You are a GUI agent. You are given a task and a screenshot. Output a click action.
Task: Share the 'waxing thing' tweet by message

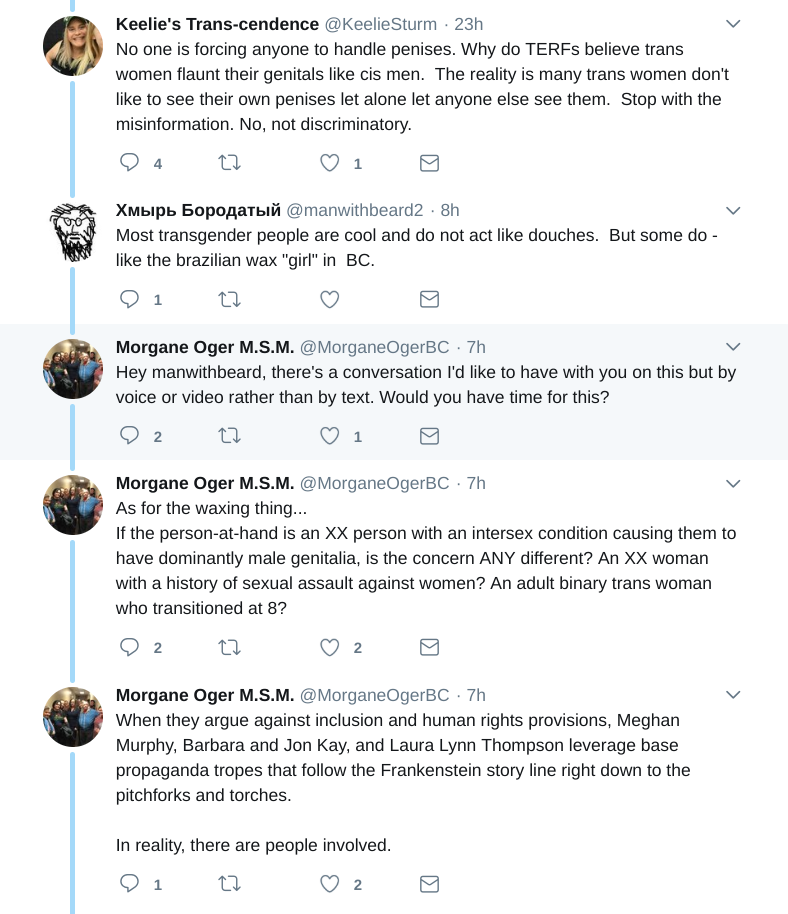click(429, 647)
